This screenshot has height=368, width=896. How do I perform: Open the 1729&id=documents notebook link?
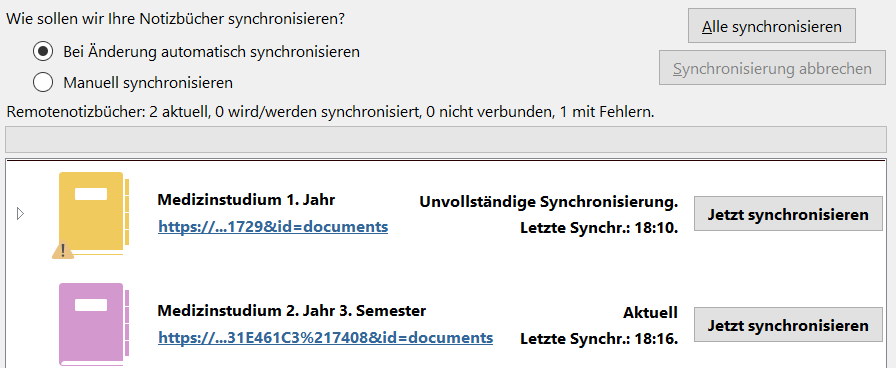click(x=273, y=227)
